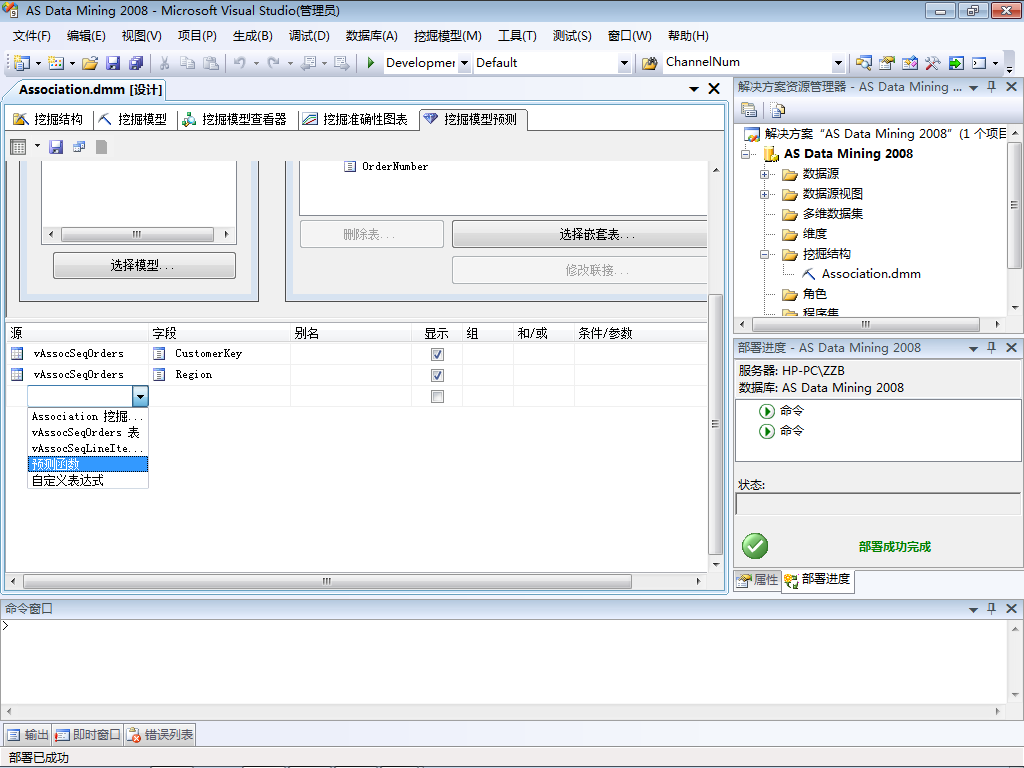Pin the deployment progress panel
This screenshot has height=768, width=1024.
click(x=991, y=347)
